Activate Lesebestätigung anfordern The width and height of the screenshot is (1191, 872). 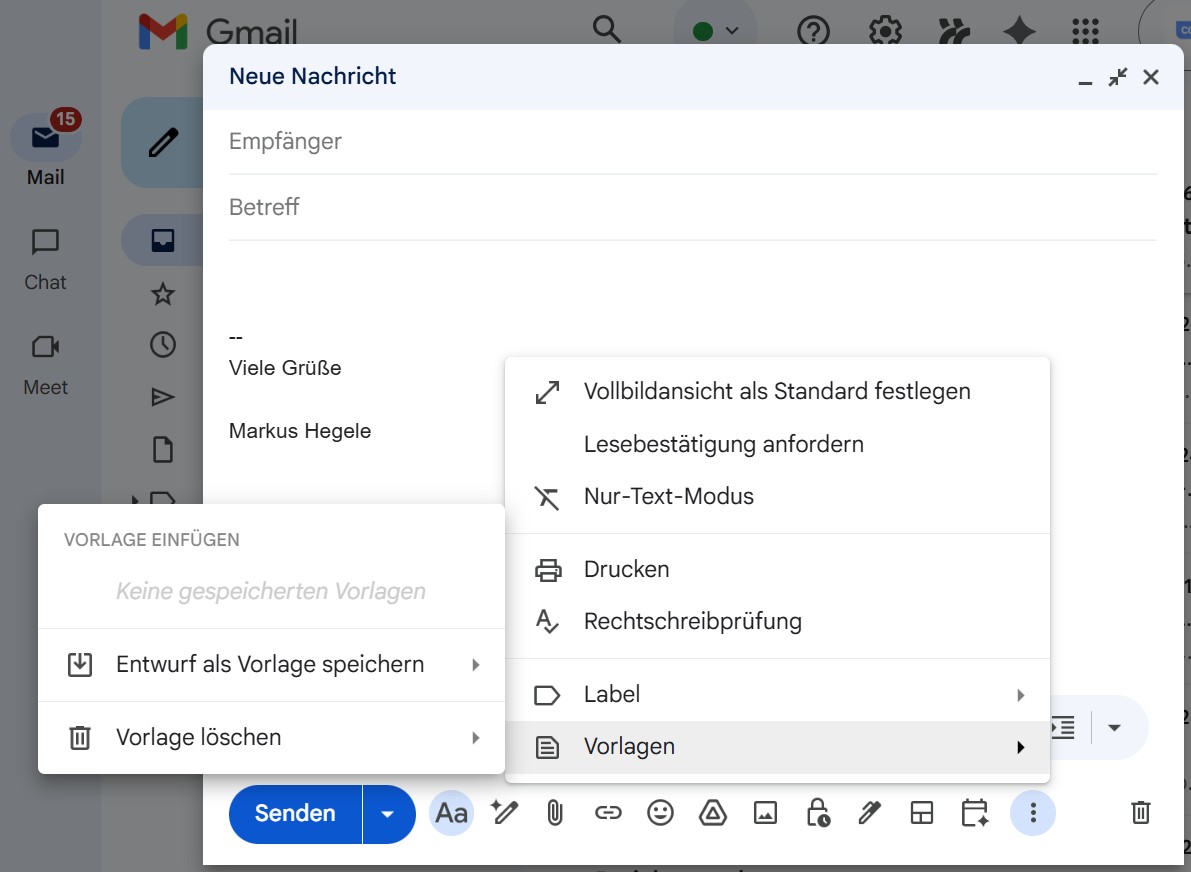tap(724, 444)
